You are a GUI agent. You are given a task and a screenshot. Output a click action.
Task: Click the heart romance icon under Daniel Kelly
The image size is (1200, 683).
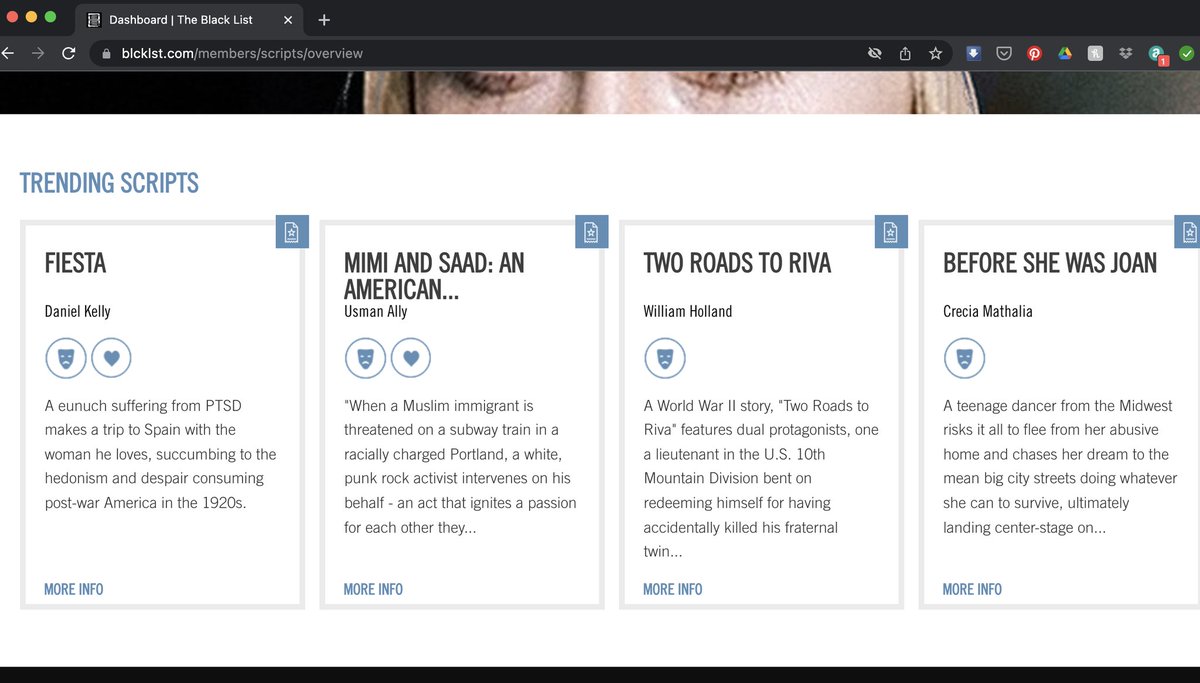coord(111,358)
